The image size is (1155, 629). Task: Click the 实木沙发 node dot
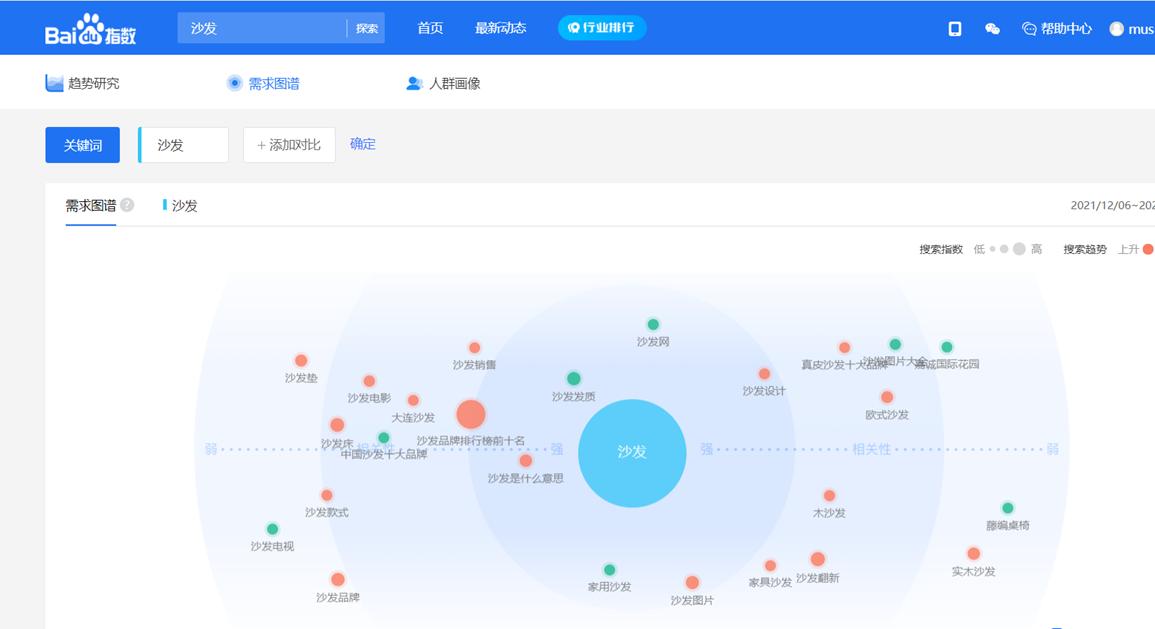(x=973, y=553)
